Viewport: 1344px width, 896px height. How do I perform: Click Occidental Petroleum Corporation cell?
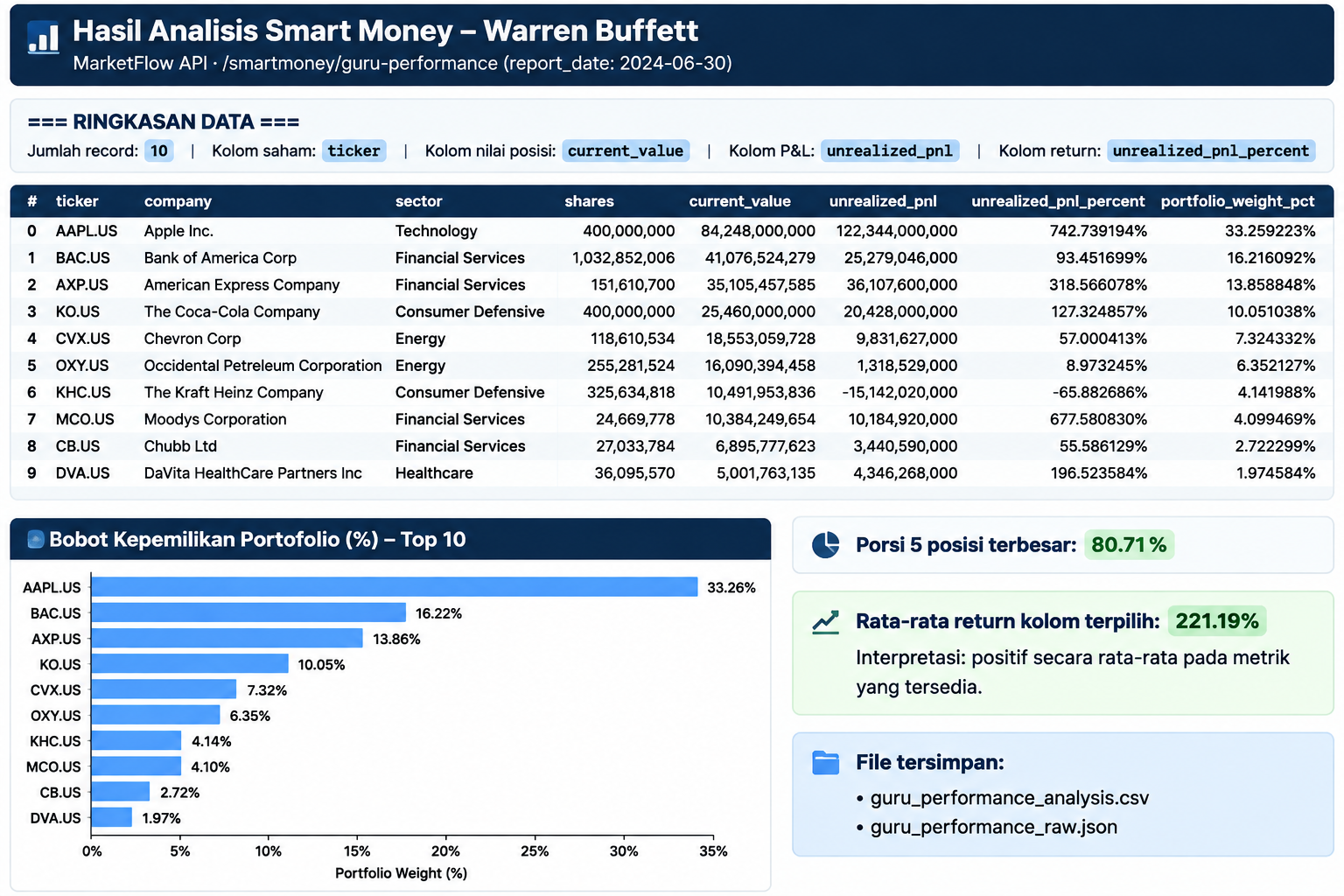point(262,366)
